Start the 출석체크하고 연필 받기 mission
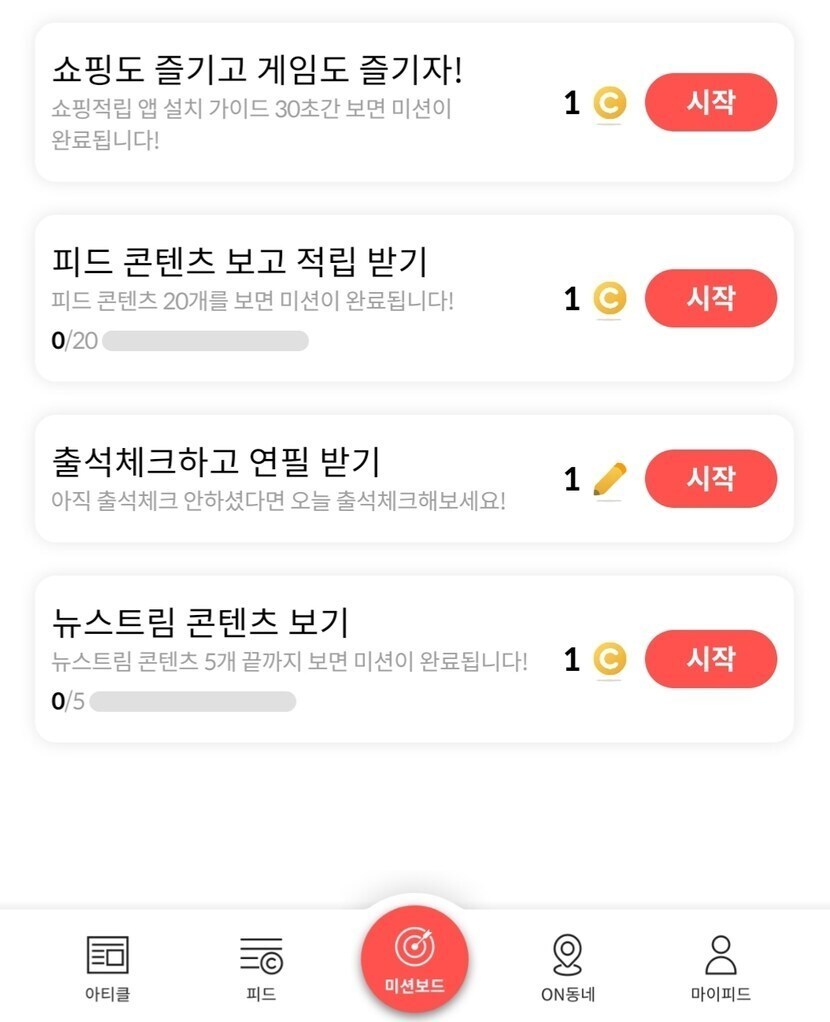This screenshot has height=1022, width=830. (x=710, y=479)
